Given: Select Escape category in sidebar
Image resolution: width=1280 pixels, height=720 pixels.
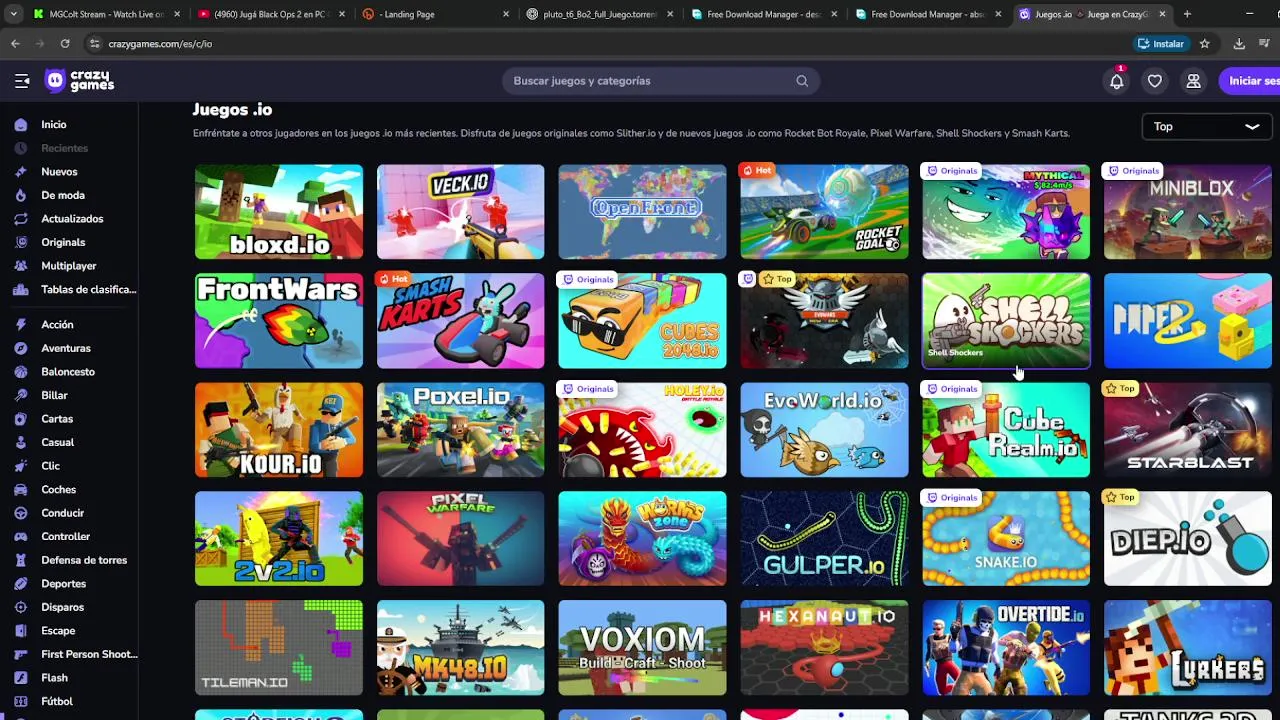Looking at the screenshot, I should (58, 631).
